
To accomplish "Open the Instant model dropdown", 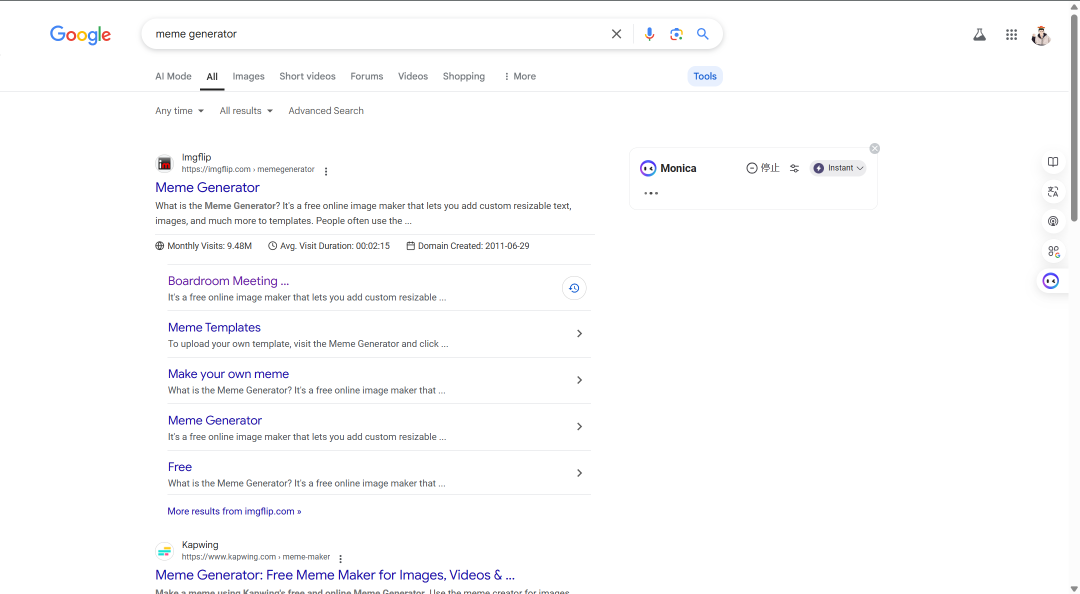I will click(838, 168).
